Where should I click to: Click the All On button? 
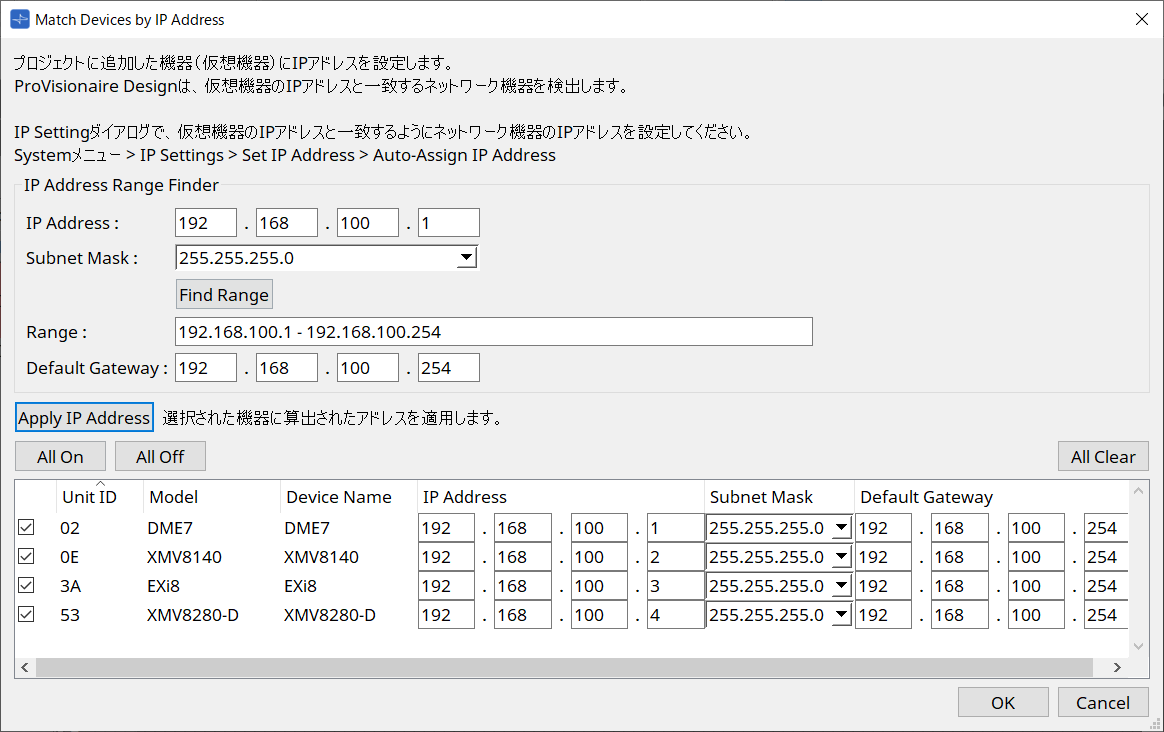coord(60,457)
